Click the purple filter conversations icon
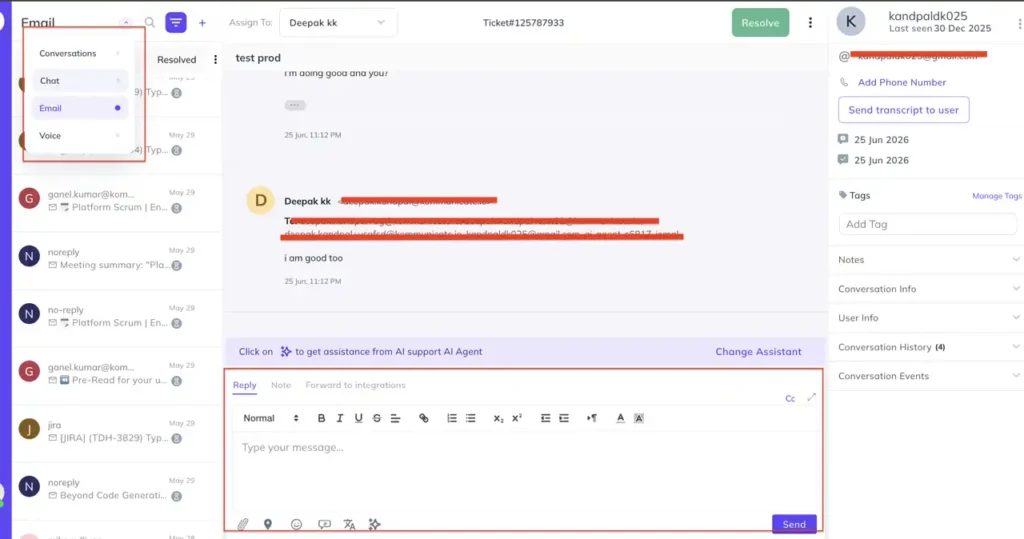This screenshot has height=539, width=1024. coord(176,23)
